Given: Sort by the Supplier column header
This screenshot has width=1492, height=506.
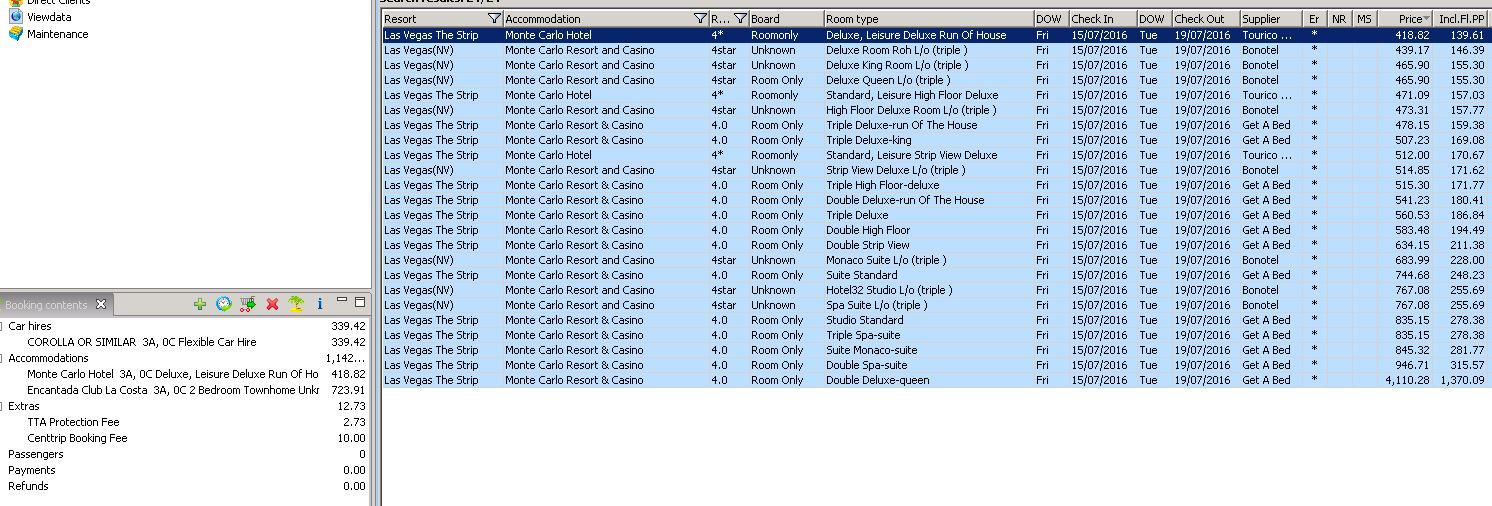Looking at the screenshot, I should click(x=1271, y=19).
